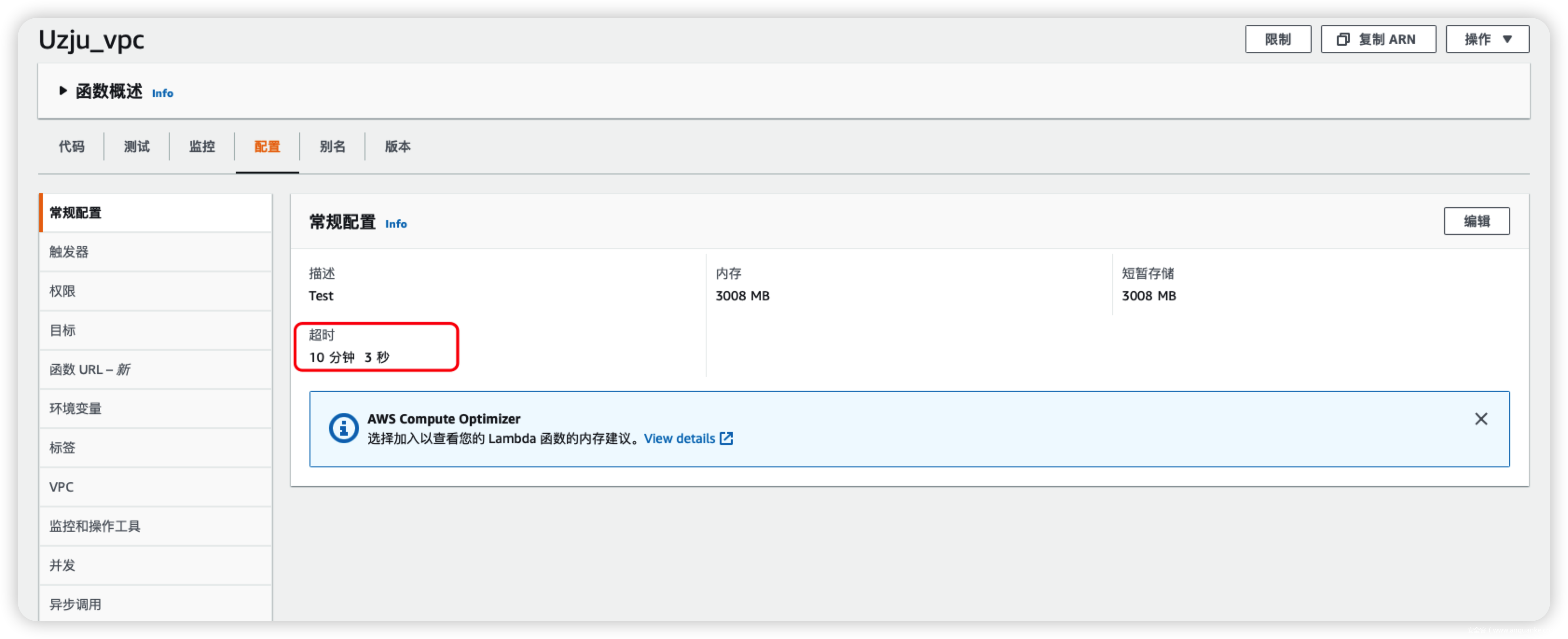Screen dimensions: 1568x639
Task: Click Info link beside 常规配置 heading
Action: (x=396, y=224)
